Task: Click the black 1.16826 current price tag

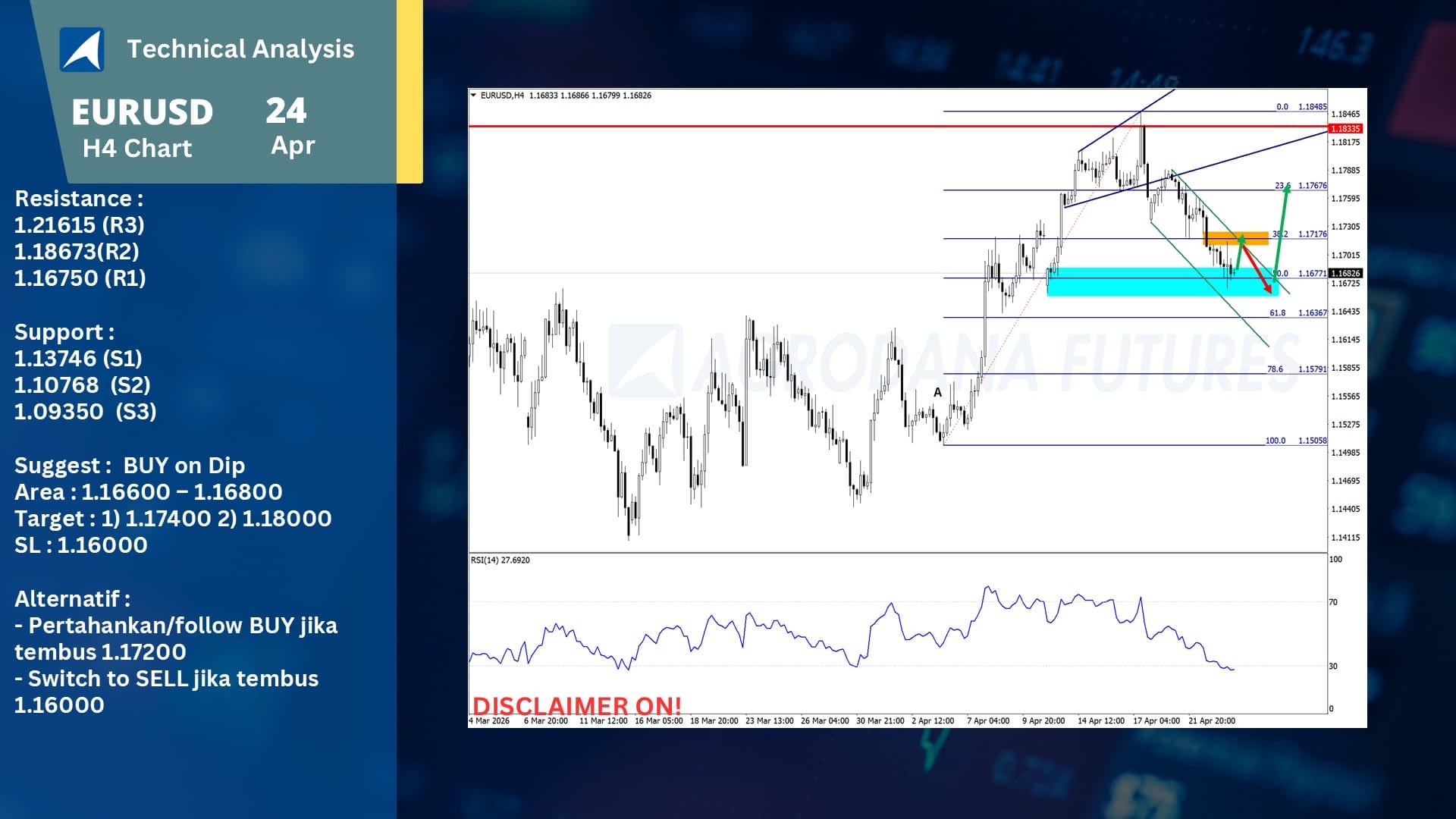Action: pos(1346,273)
